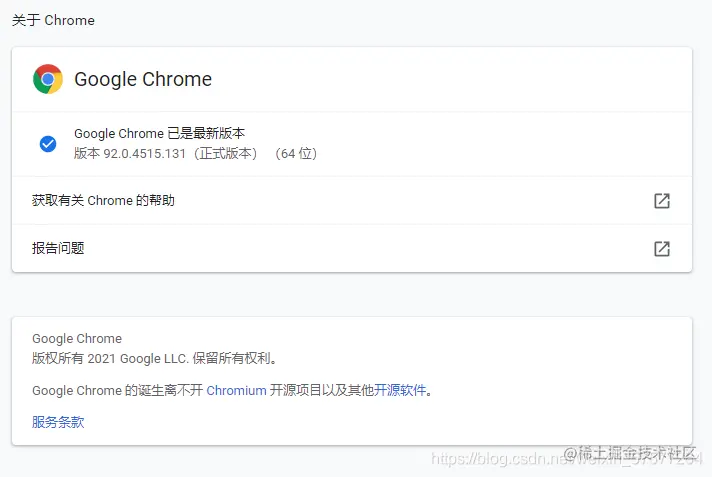712x477 pixels.
Task: Open 获取有关 Chrome 的帮助 row
Action: (x=352, y=200)
